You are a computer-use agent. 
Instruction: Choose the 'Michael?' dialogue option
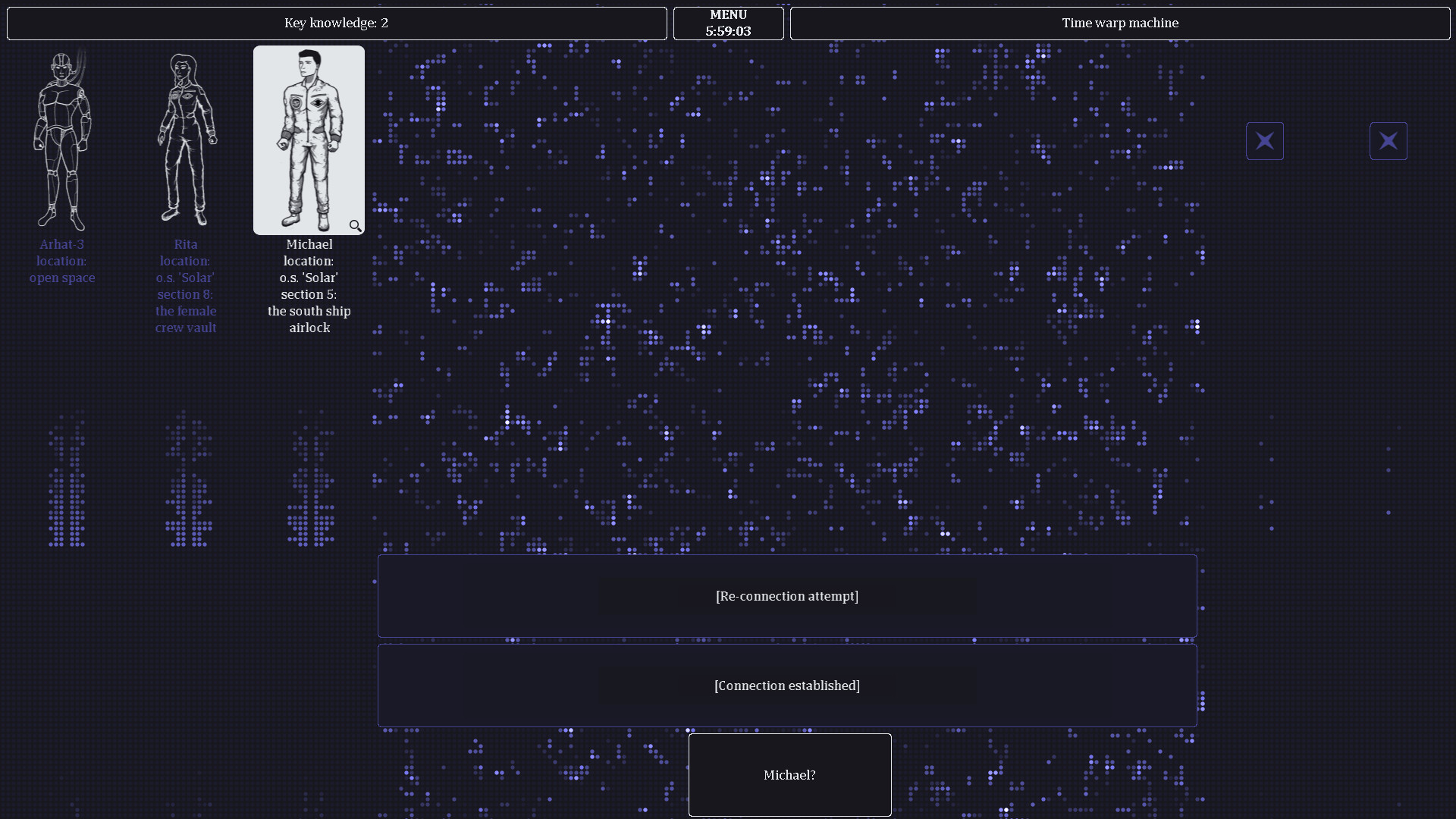click(x=789, y=775)
